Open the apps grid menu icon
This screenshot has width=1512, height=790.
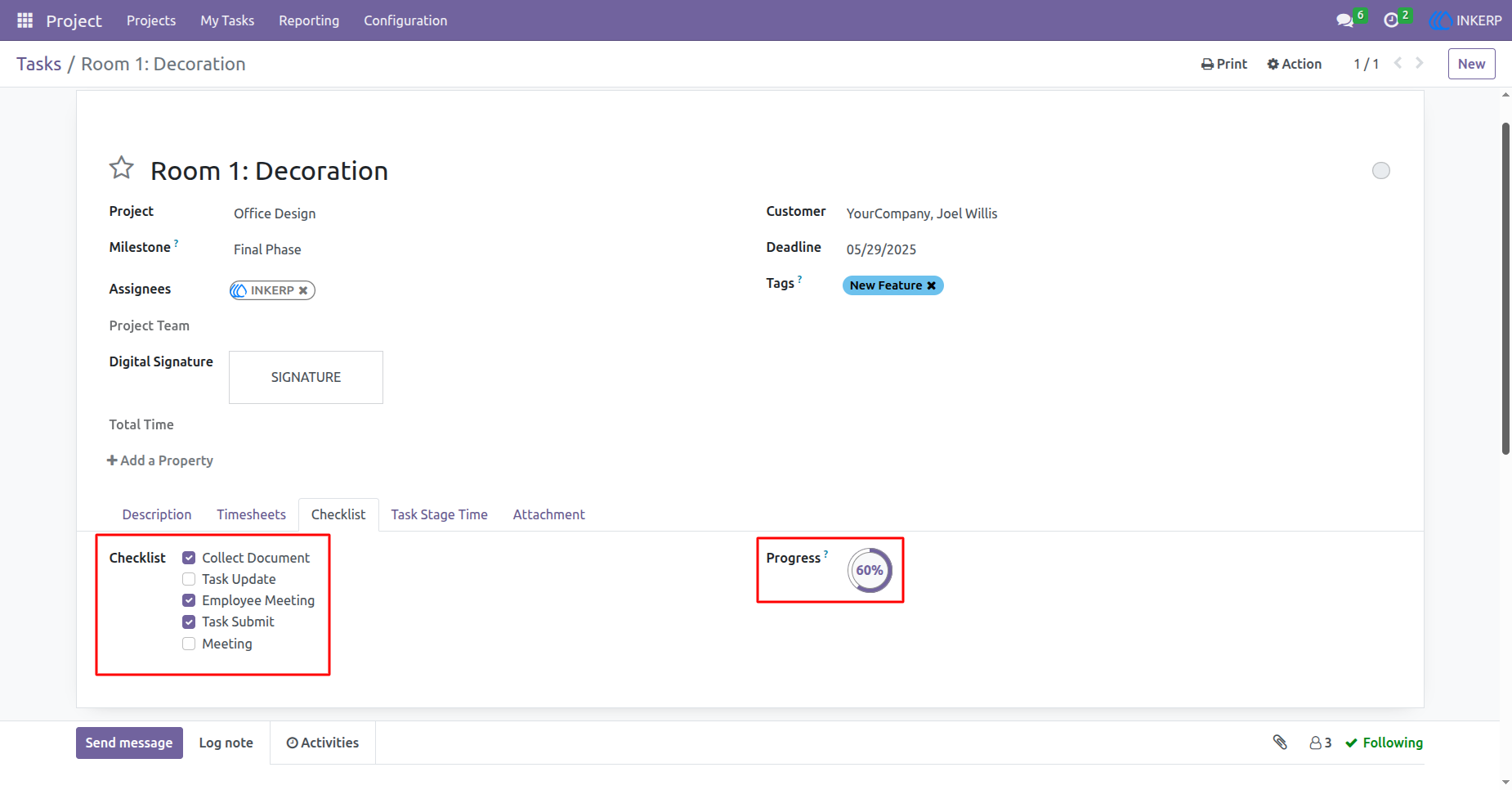(25, 20)
